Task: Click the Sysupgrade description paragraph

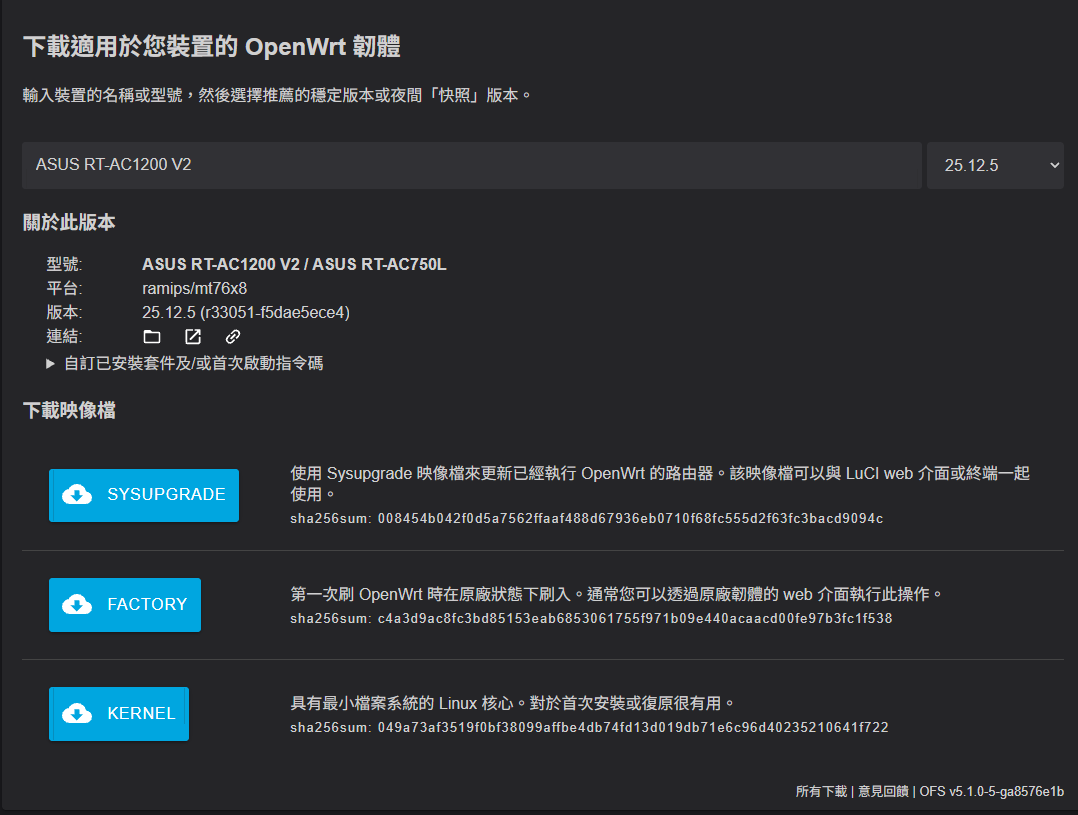Action: (x=660, y=483)
